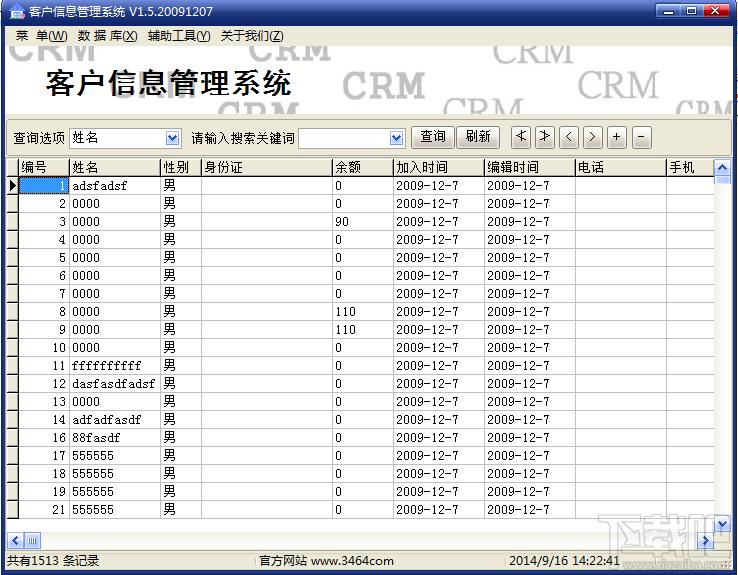
Task: Expand the search keyword combo box arrow
Action: 397,138
